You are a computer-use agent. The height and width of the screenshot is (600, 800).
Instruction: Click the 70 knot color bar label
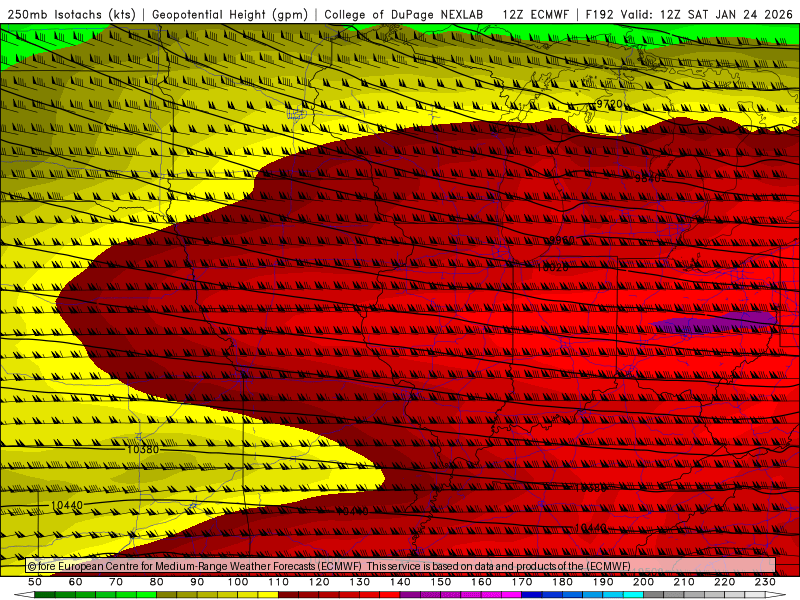pos(116,582)
